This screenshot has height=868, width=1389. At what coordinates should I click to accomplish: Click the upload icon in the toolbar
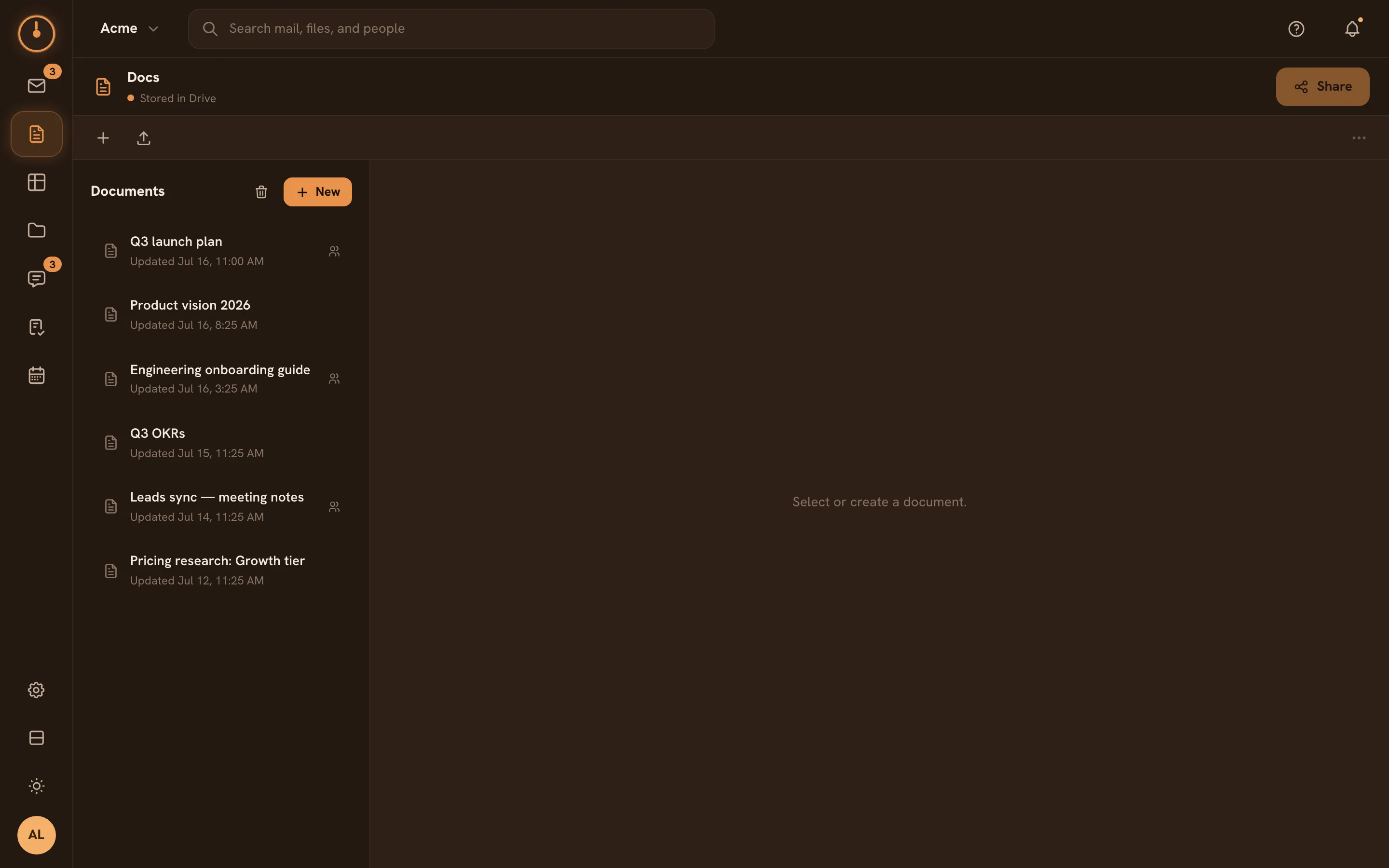point(144,138)
